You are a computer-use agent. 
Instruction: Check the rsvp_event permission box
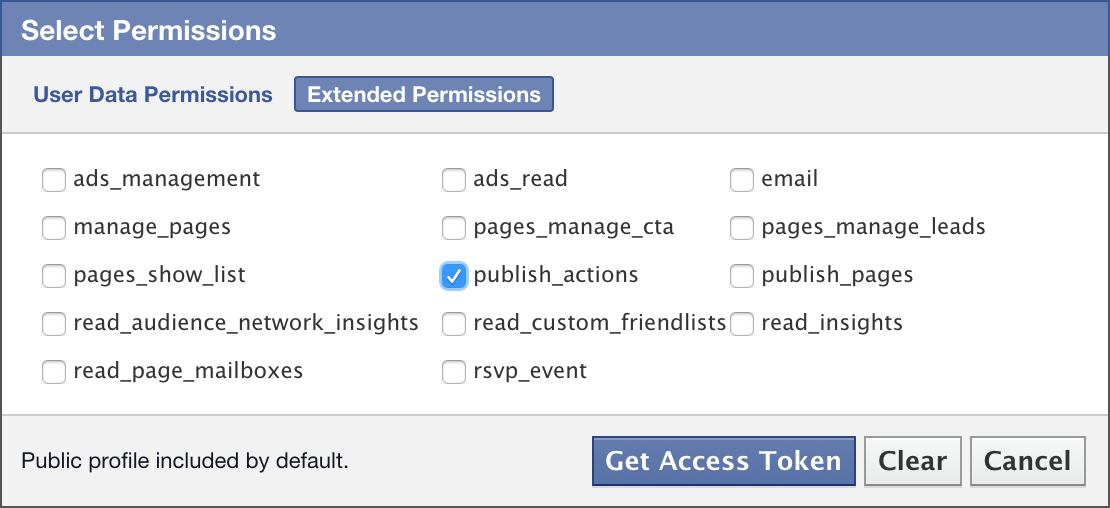tap(454, 372)
